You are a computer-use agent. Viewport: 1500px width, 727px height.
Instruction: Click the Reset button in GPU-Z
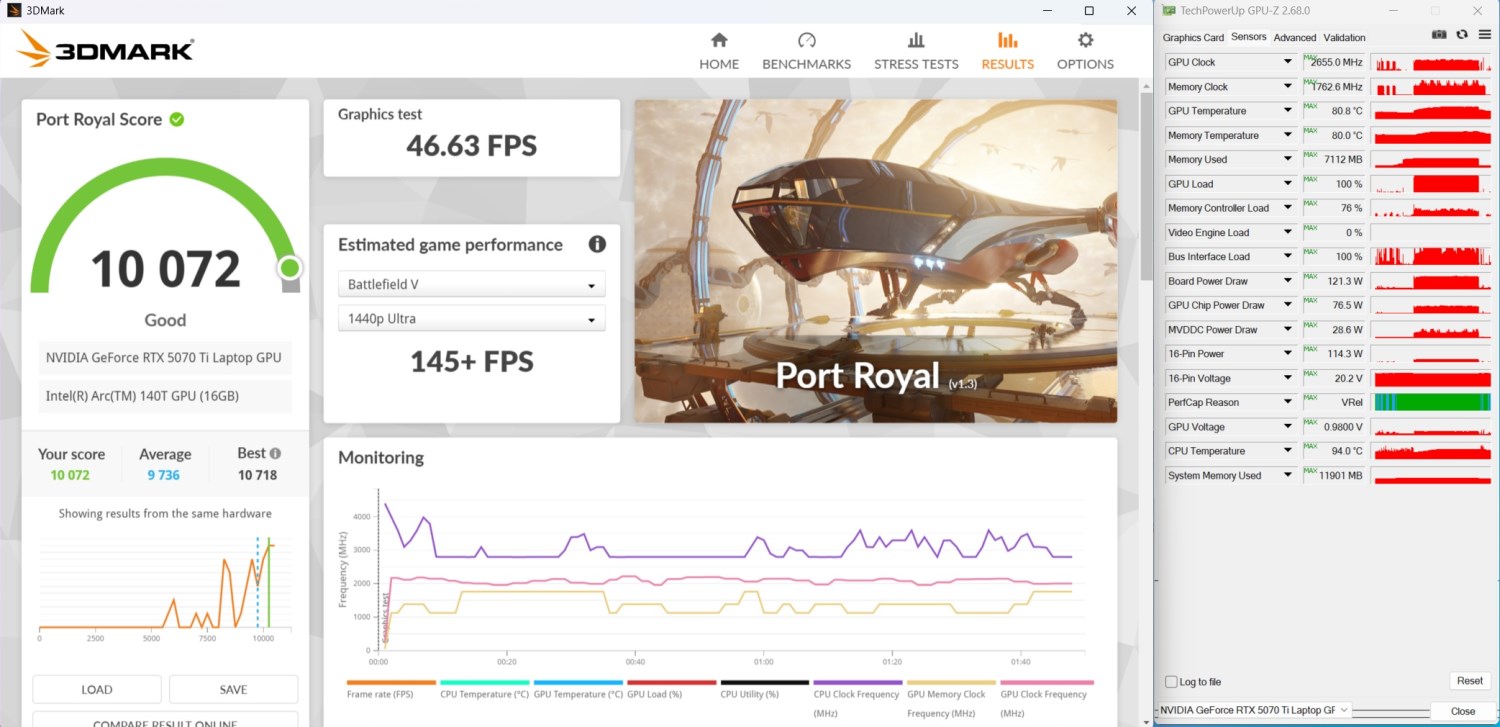pyautogui.click(x=1469, y=681)
